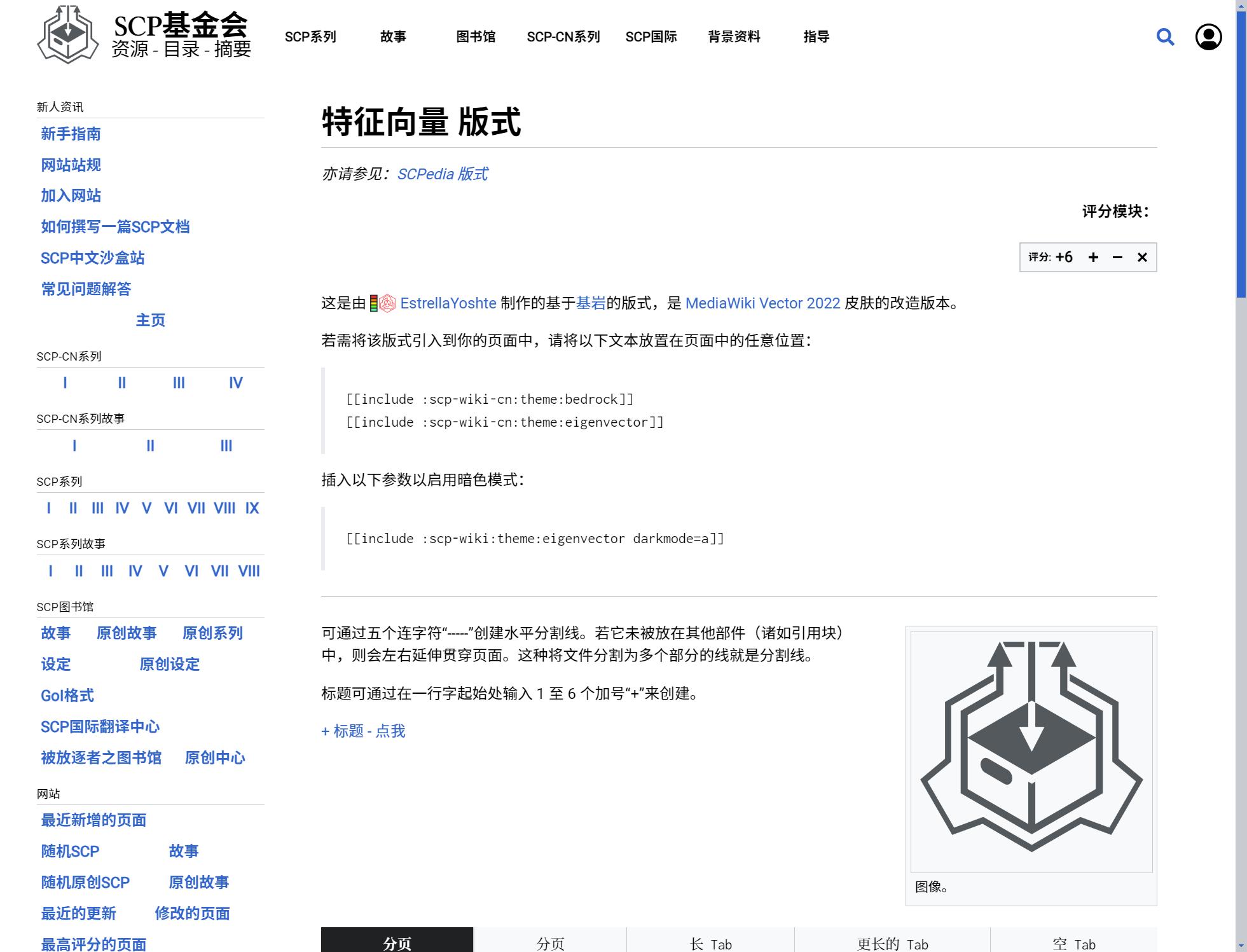The width and height of the screenshot is (1247, 952).
Task: Select the 空 Tab tab
Action: coord(1073,944)
